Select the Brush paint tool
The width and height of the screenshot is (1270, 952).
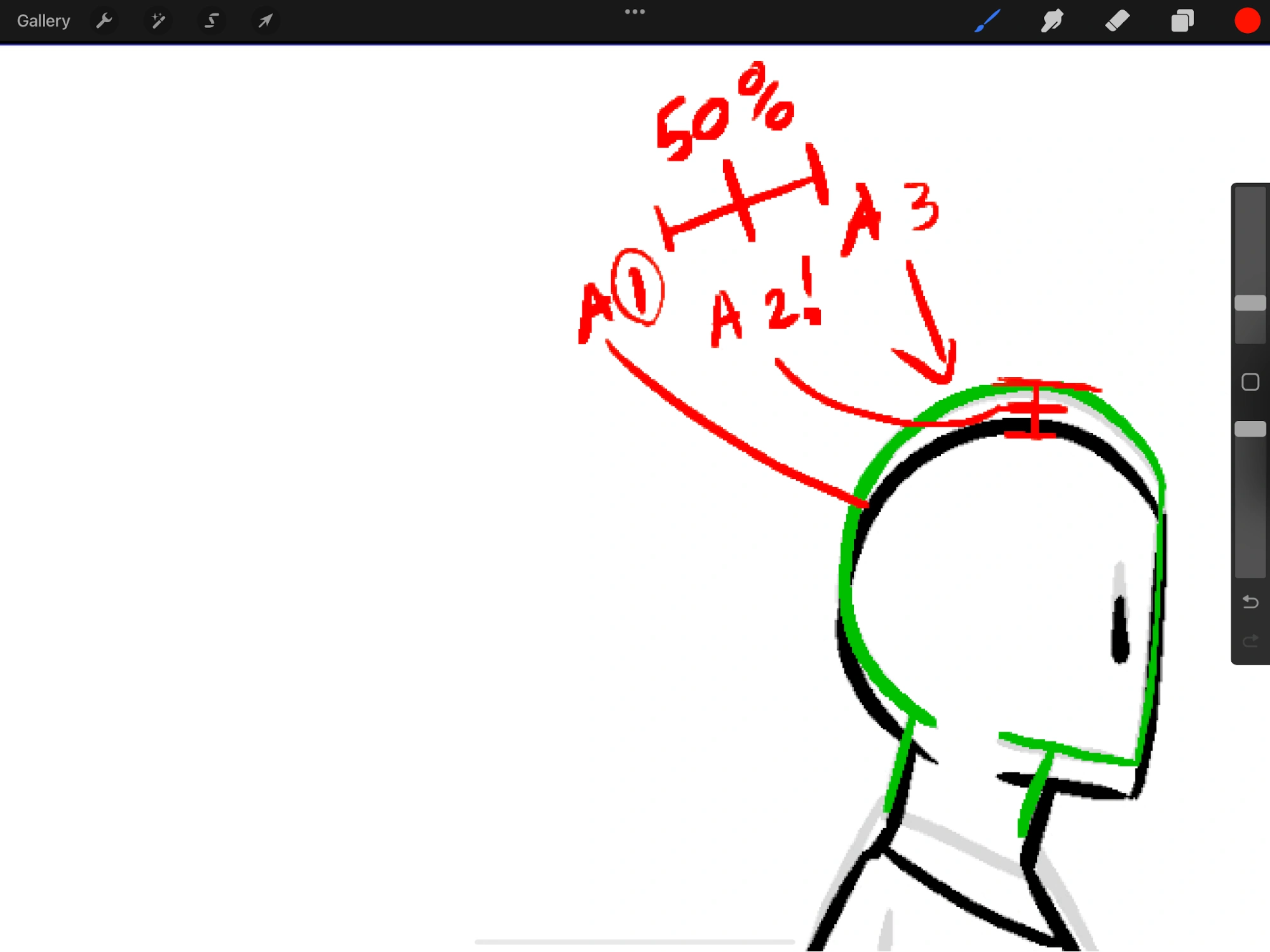pyautogui.click(x=987, y=21)
